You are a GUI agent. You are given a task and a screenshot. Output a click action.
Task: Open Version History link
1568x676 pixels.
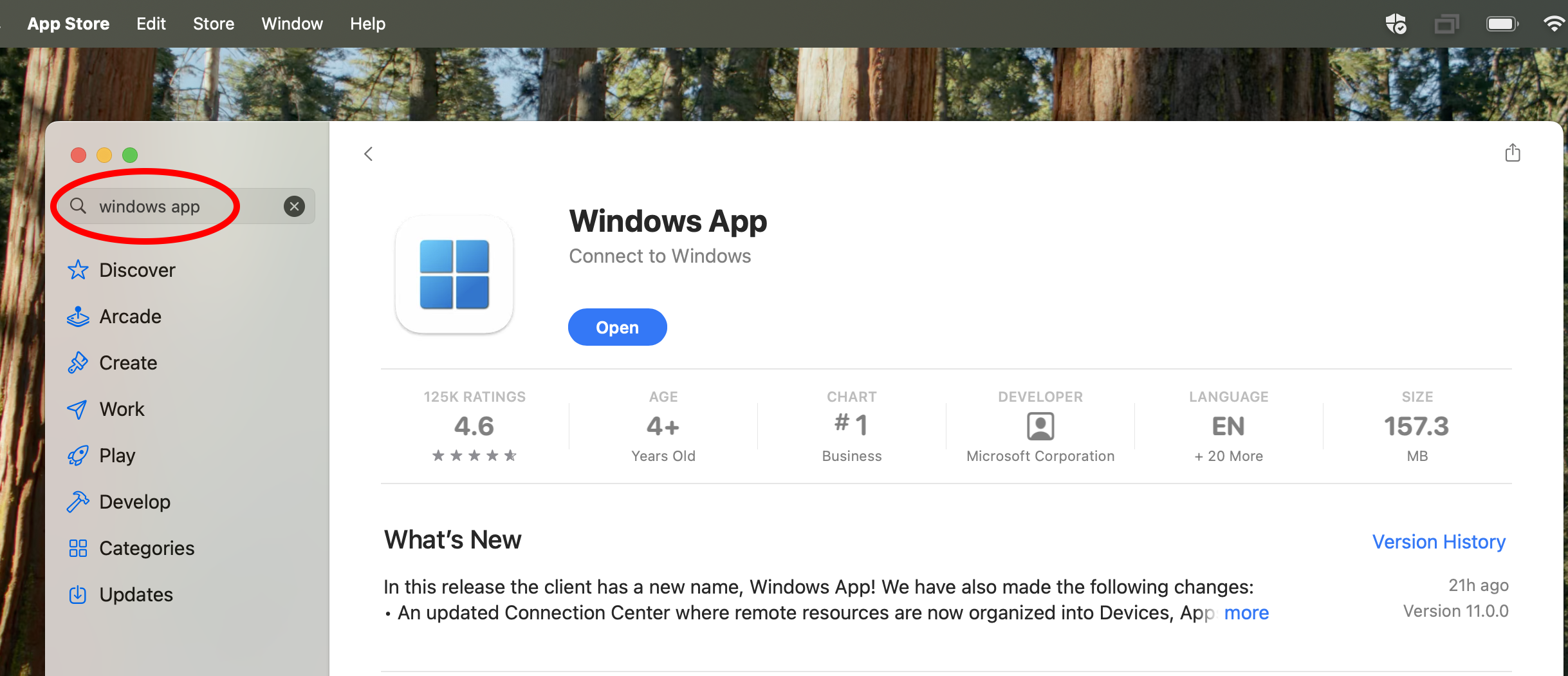[x=1439, y=541]
